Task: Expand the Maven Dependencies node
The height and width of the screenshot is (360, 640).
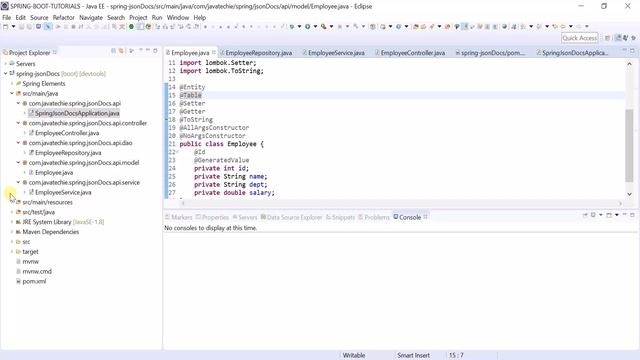Action: (x=12, y=232)
